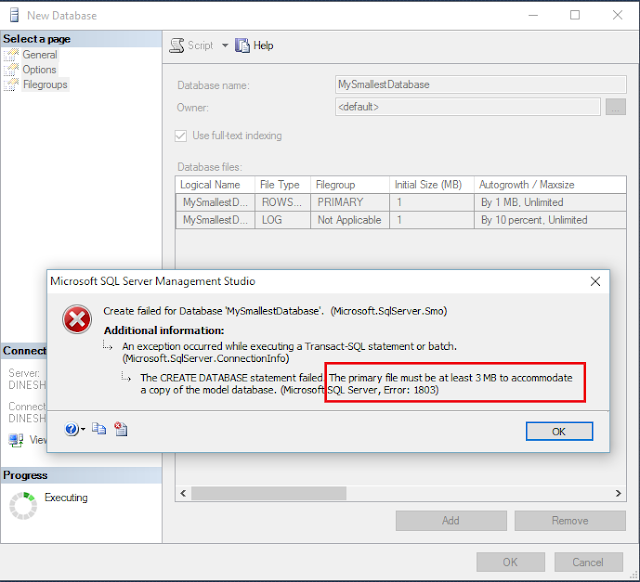Click the View connection properties icon
640x582 pixels.
tap(16, 440)
